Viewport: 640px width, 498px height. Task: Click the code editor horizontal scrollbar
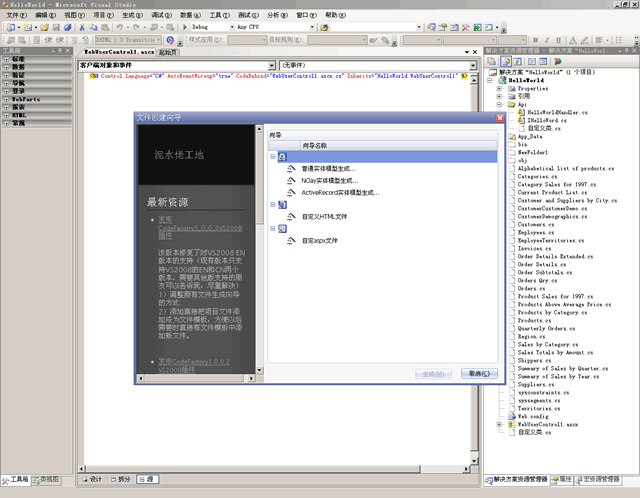[x=274, y=469]
